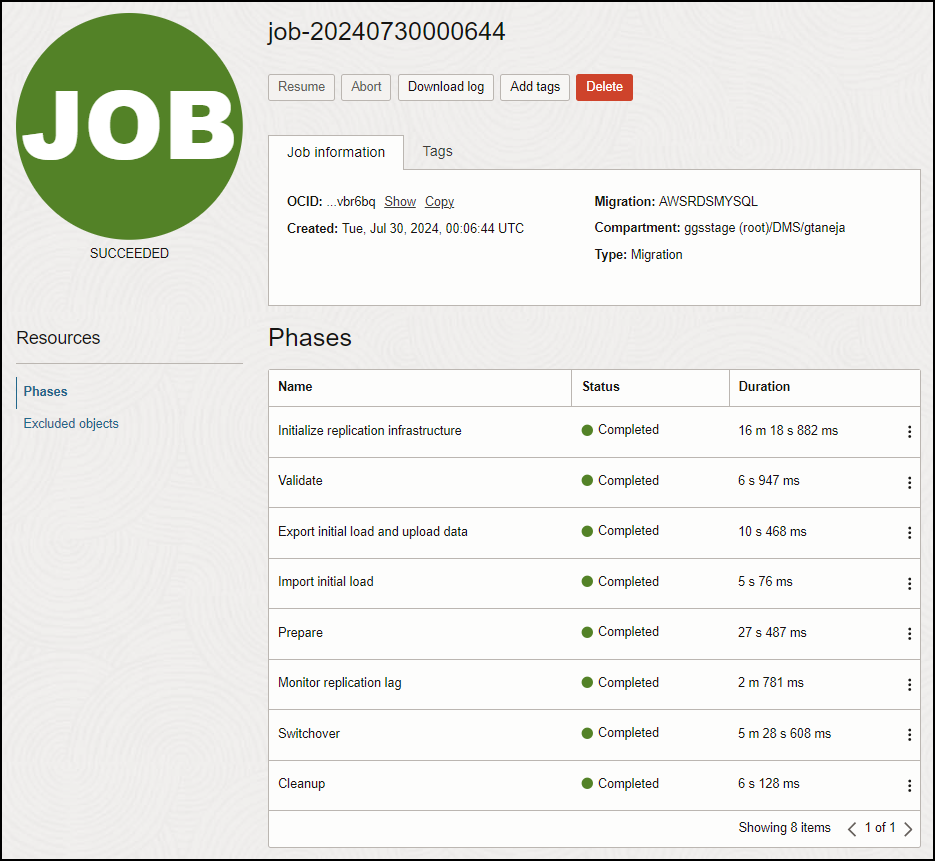
Task: Open actions for Export initial load and upload data
Action: pyautogui.click(x=909, y=532)
